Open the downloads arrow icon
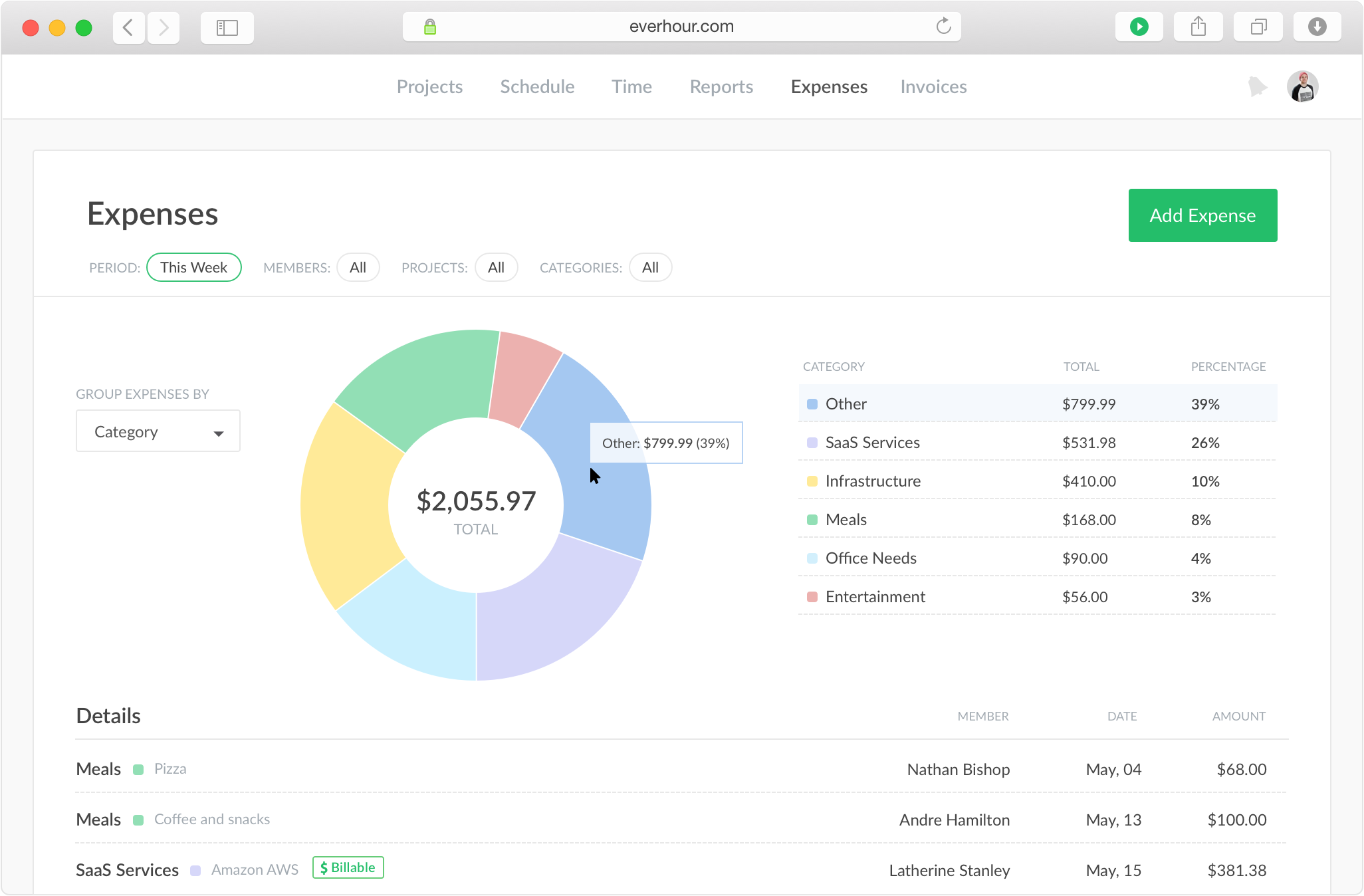Screen dimensions: 1364x896 [1317, 27]
